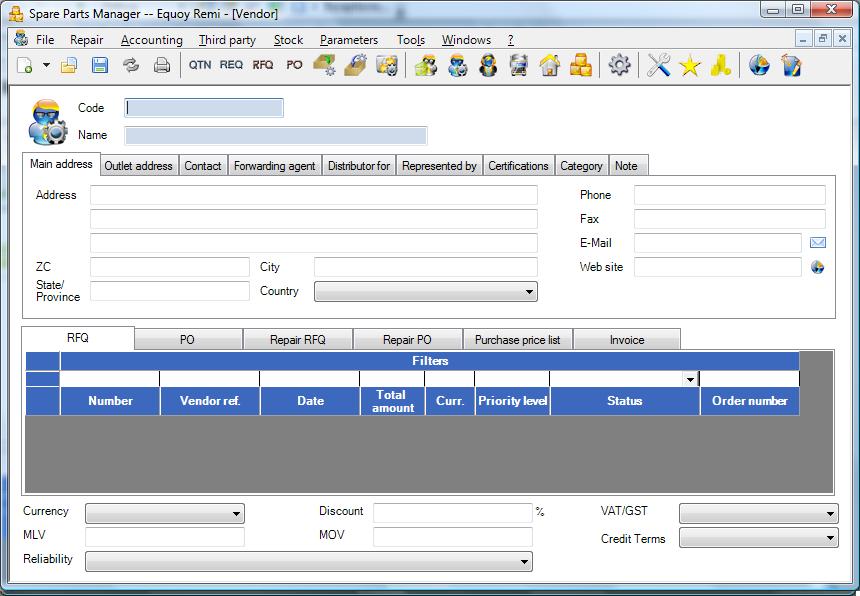The width and height of the screenshot is (860, 596).
Task: Click the folder with gear icon
Action: 387,65
